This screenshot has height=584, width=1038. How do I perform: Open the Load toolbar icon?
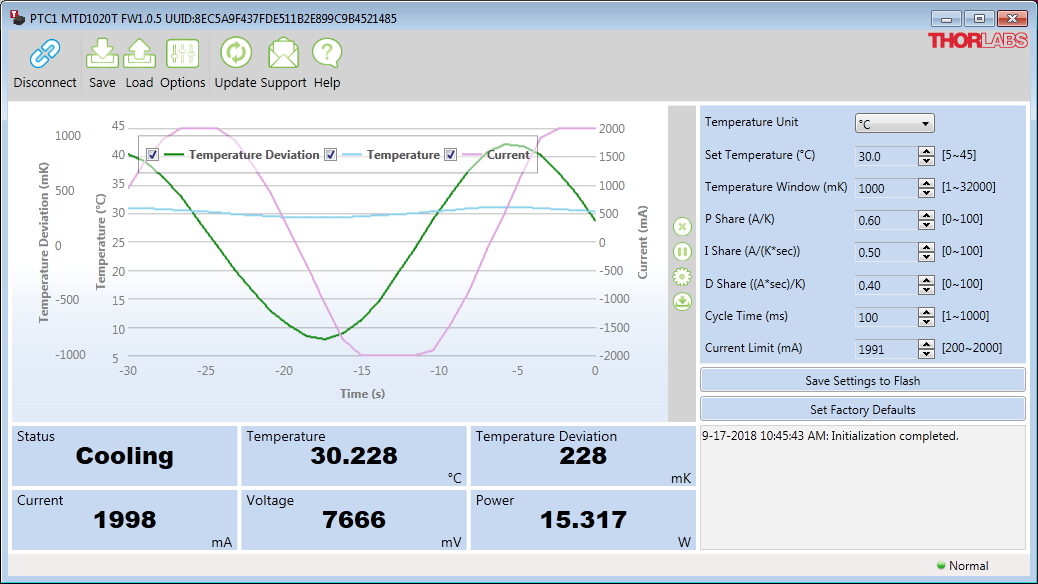139,54
